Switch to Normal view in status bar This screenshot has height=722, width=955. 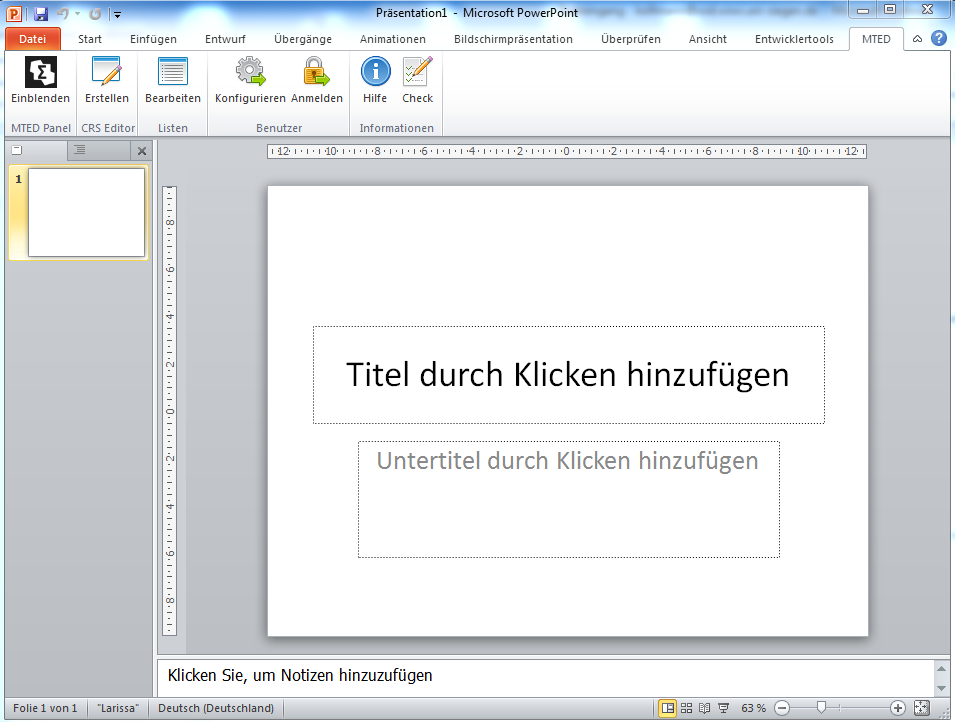tap(668, 708)
